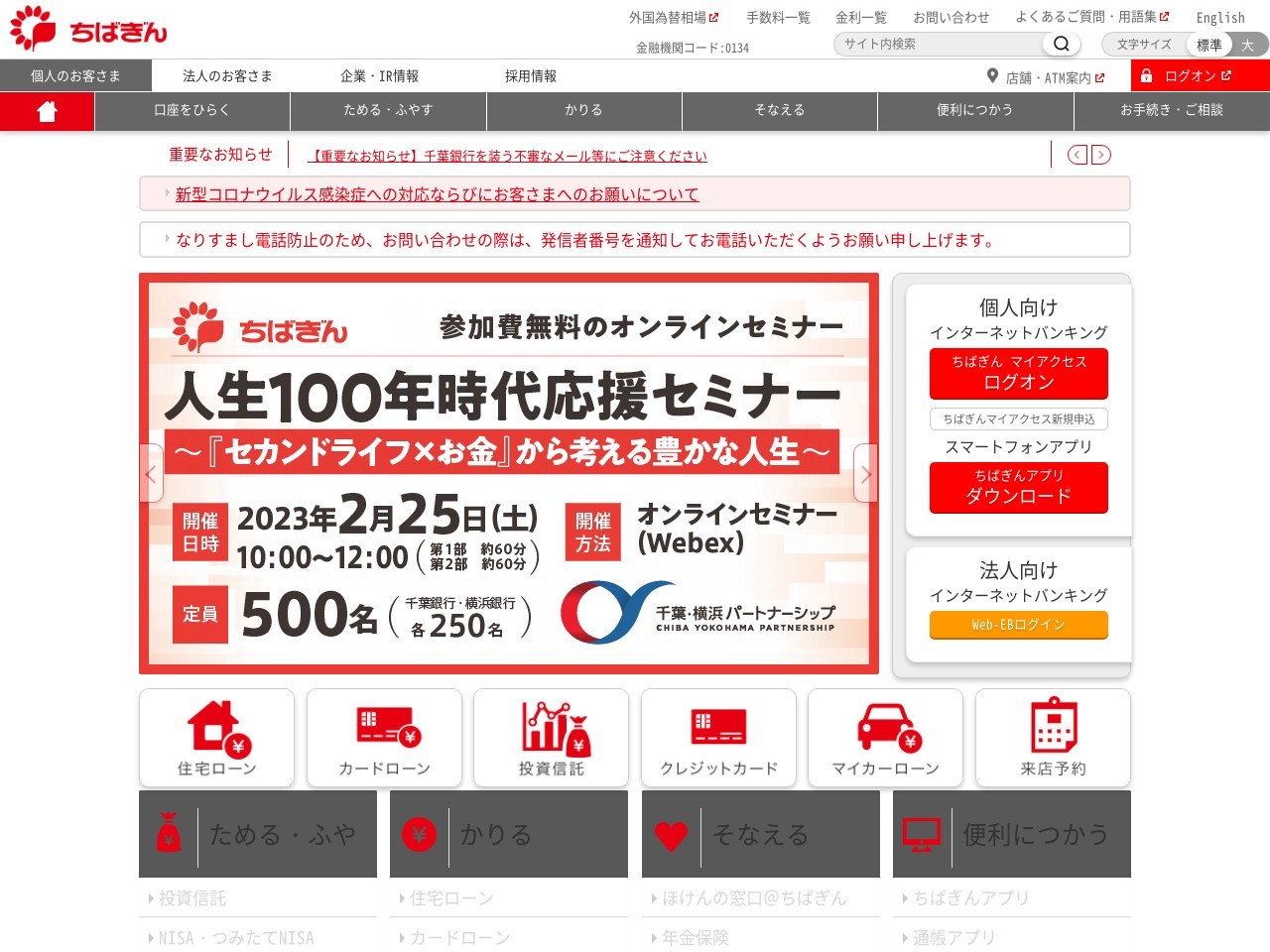Screen dimensions: 1270x952
Task: Select the 法人のお客さま tab
Action: point(227,75)
